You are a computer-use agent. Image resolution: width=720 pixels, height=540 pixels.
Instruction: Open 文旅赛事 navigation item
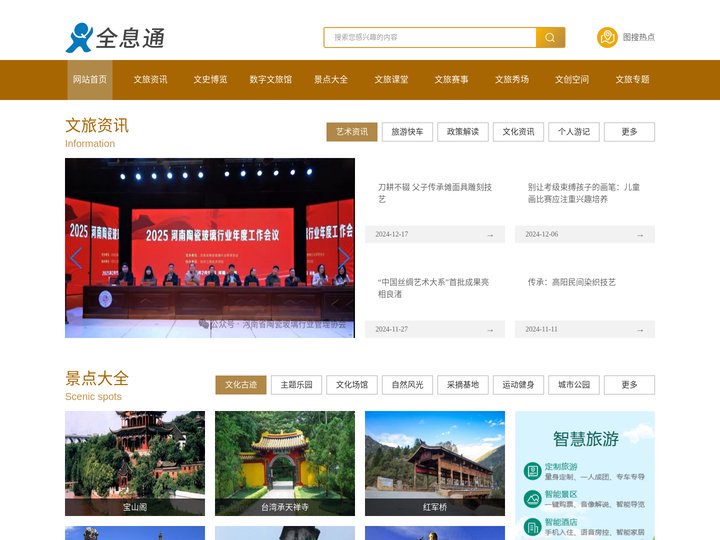[451, 80]
